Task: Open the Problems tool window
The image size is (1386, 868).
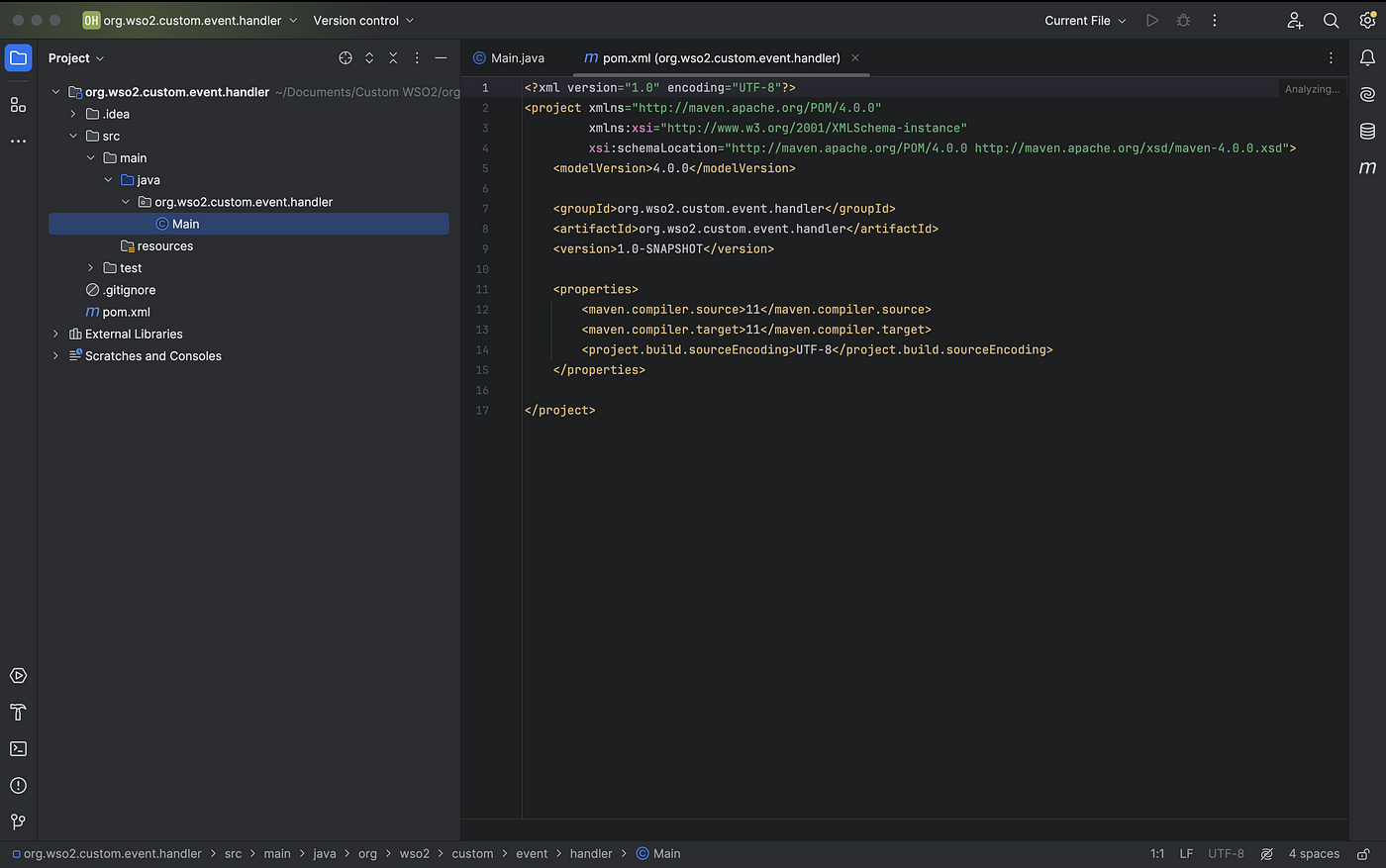Action: coord(18,786)
